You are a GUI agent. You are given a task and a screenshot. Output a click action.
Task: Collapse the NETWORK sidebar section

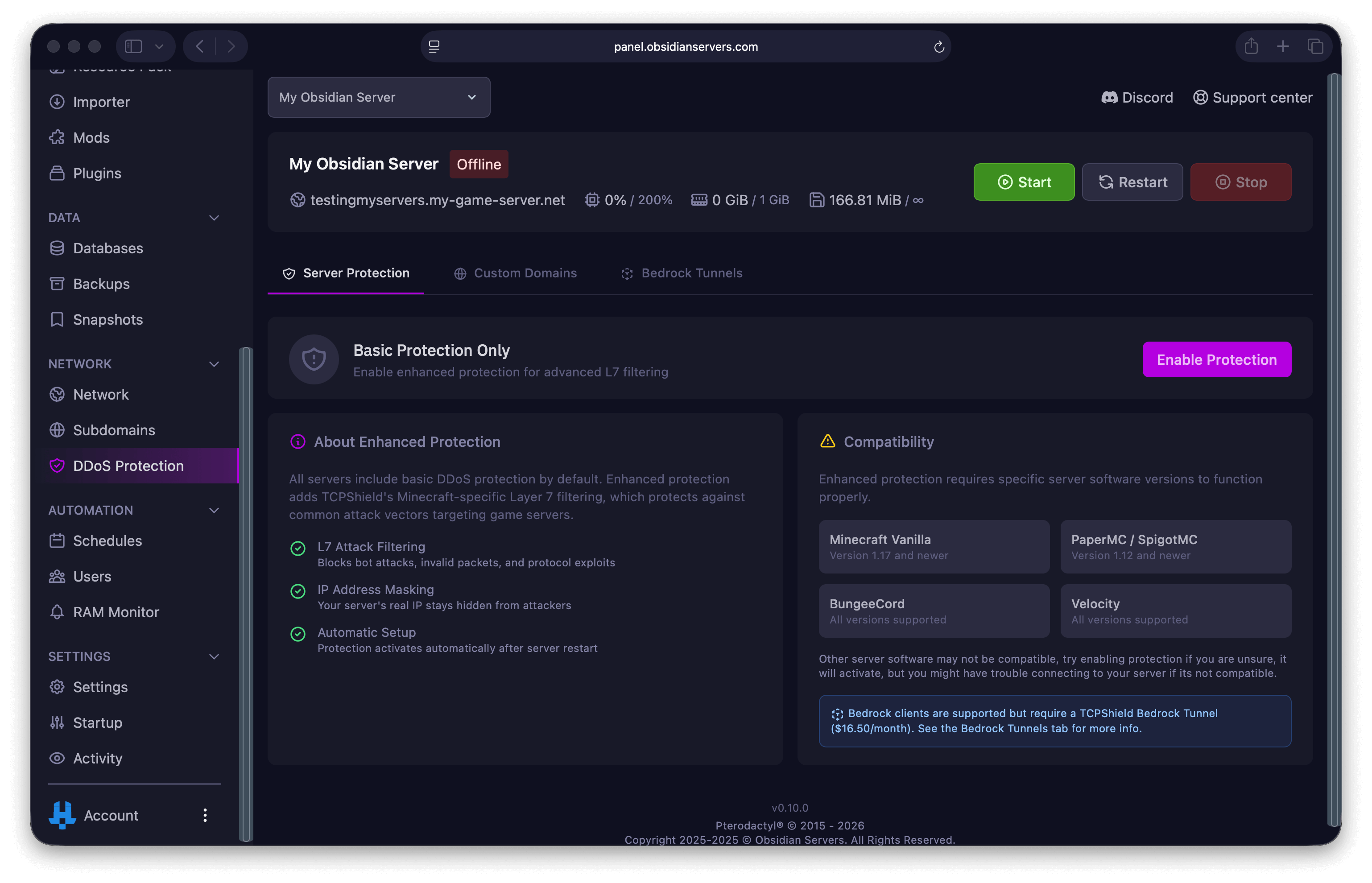(214, 364)
